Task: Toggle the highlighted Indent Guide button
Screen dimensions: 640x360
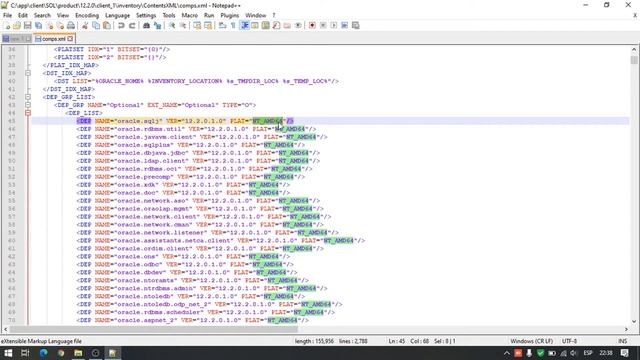Action: pyautogui.click(x=244, y=25)
